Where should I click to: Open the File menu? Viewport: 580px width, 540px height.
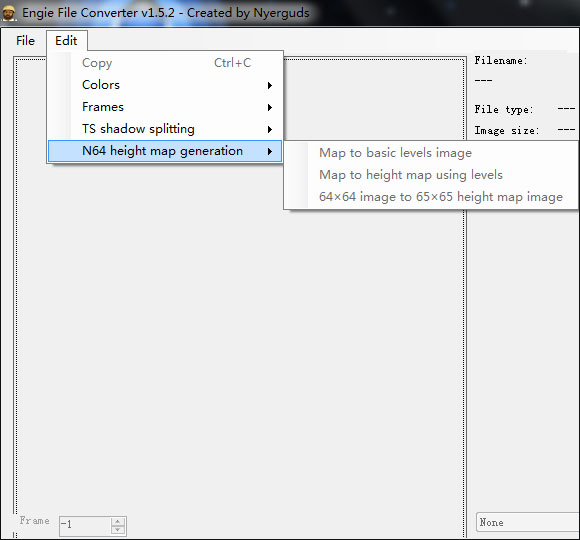pos(26,41)
